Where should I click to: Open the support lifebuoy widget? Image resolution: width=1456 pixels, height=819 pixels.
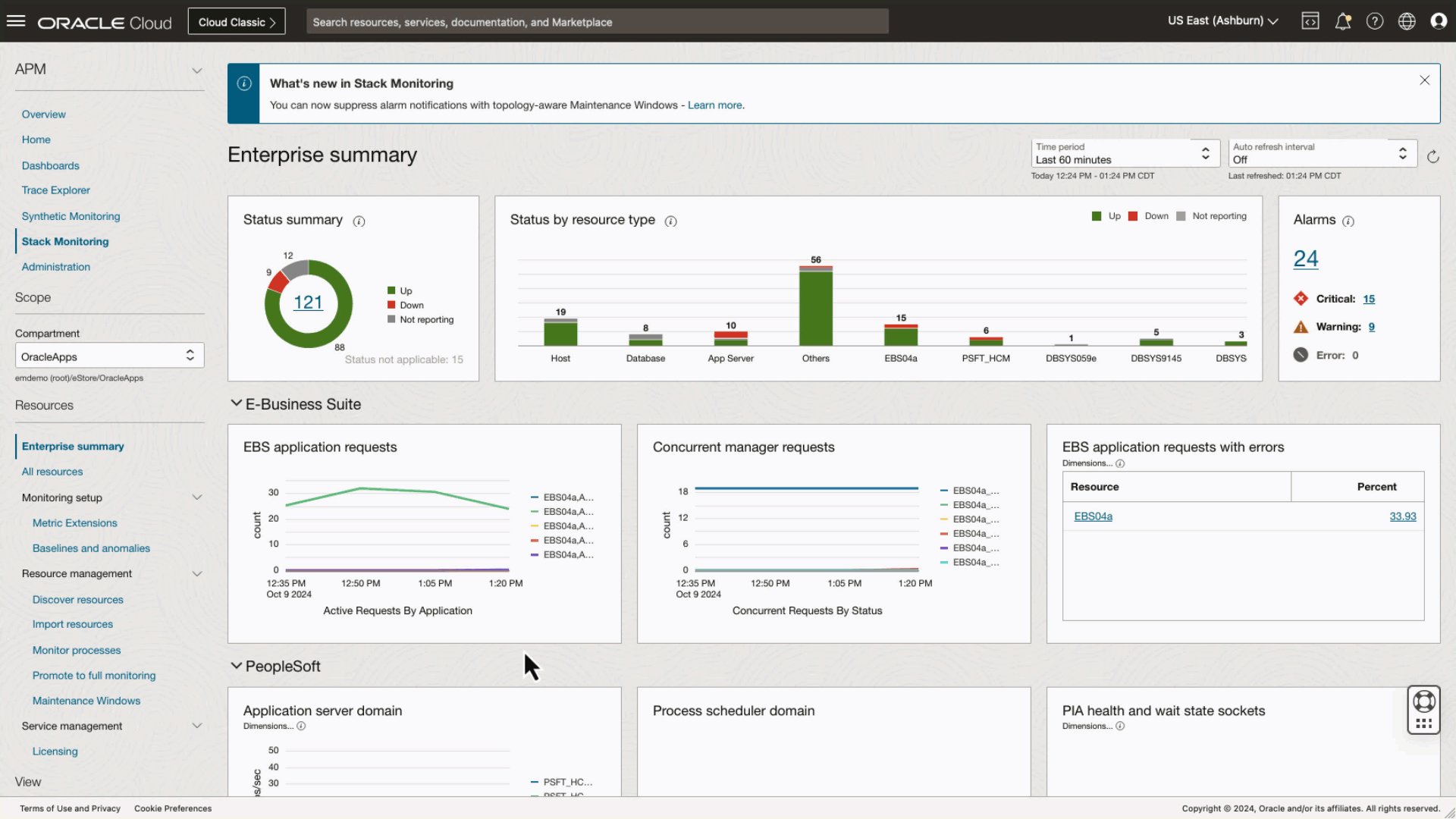[1423, 701]
